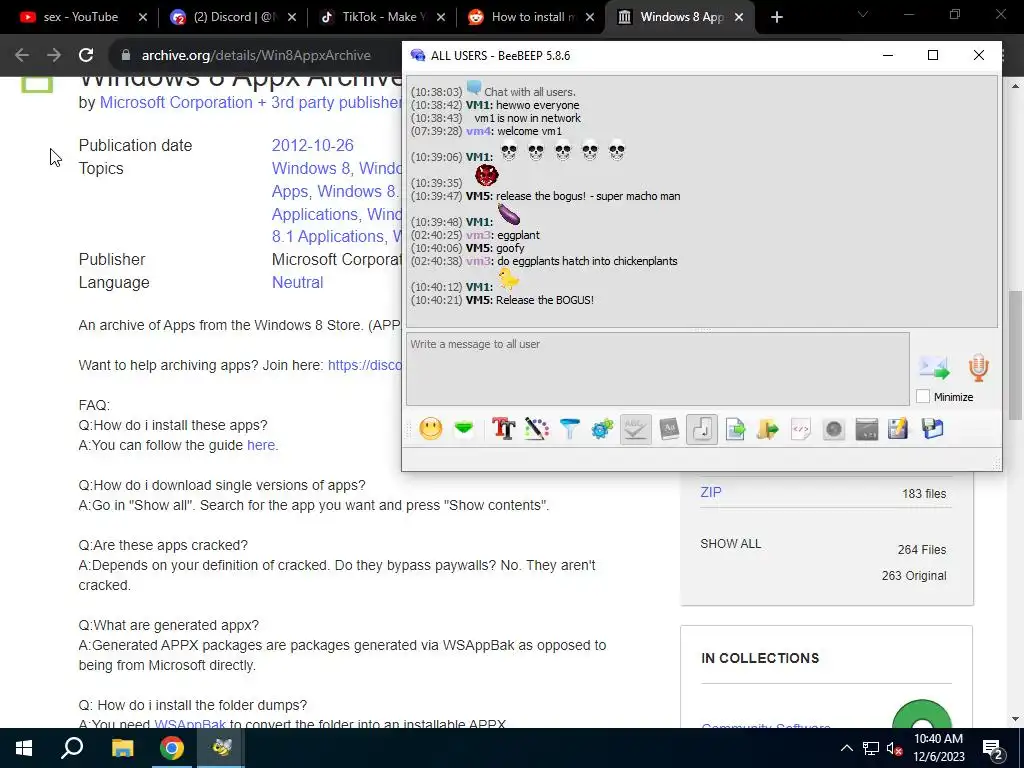The width and height of the screenshot is (1024, 768).
Task: Click the floppy disk with pencil icon
Action: click(899, 429)
